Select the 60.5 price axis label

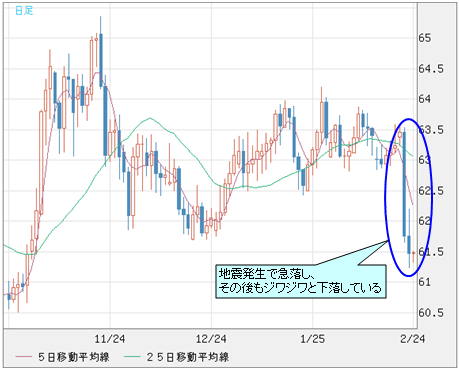431,313
